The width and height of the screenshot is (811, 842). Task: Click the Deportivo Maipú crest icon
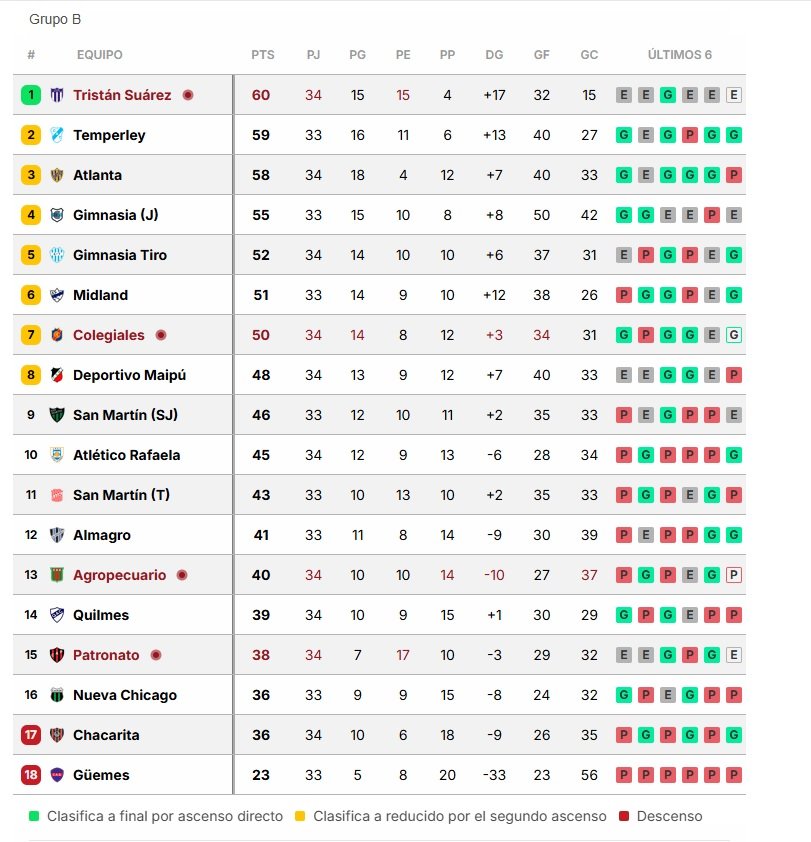click(57, 375)
